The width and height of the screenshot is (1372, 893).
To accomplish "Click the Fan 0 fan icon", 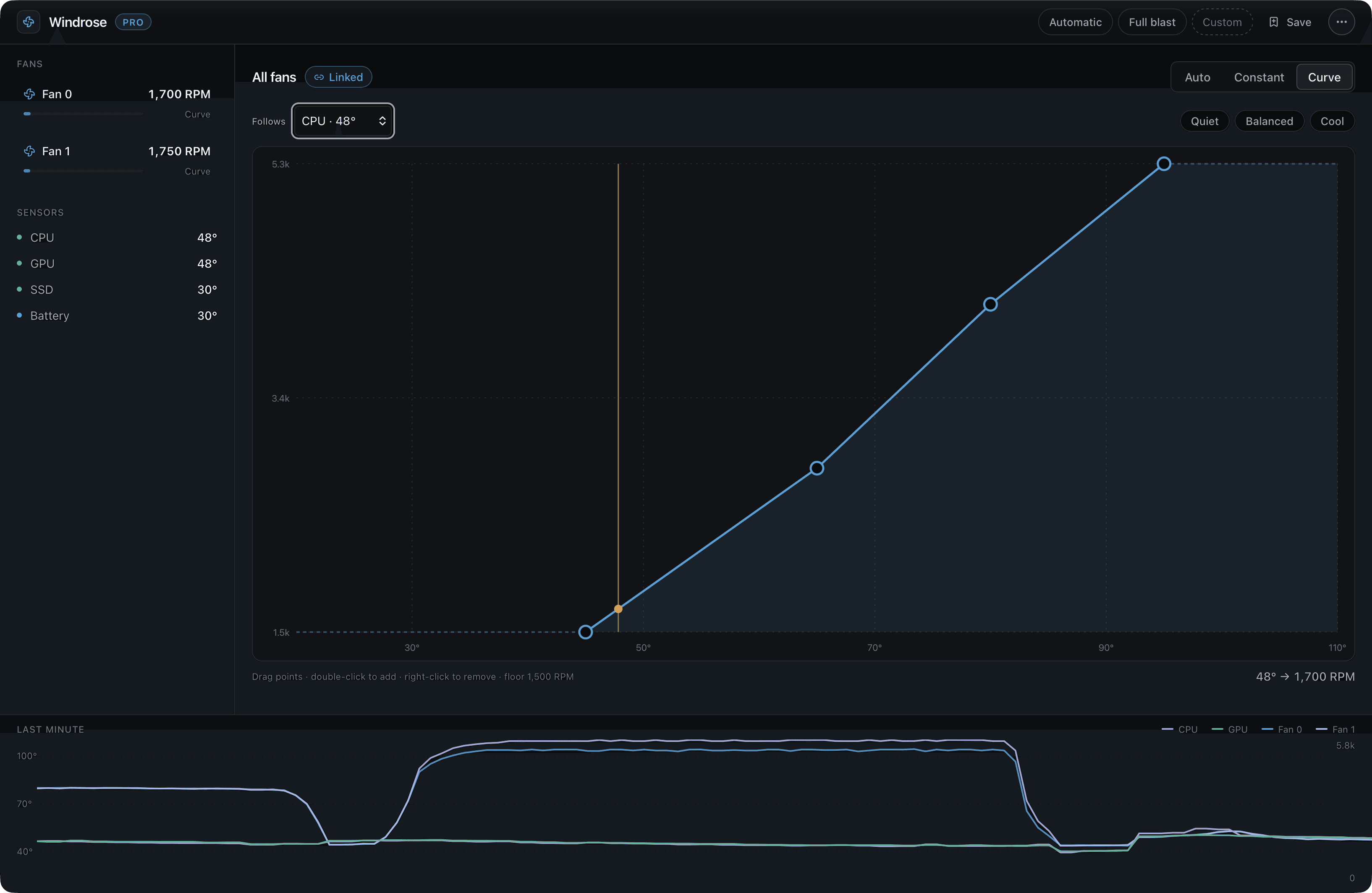I will tap(29, 94).
